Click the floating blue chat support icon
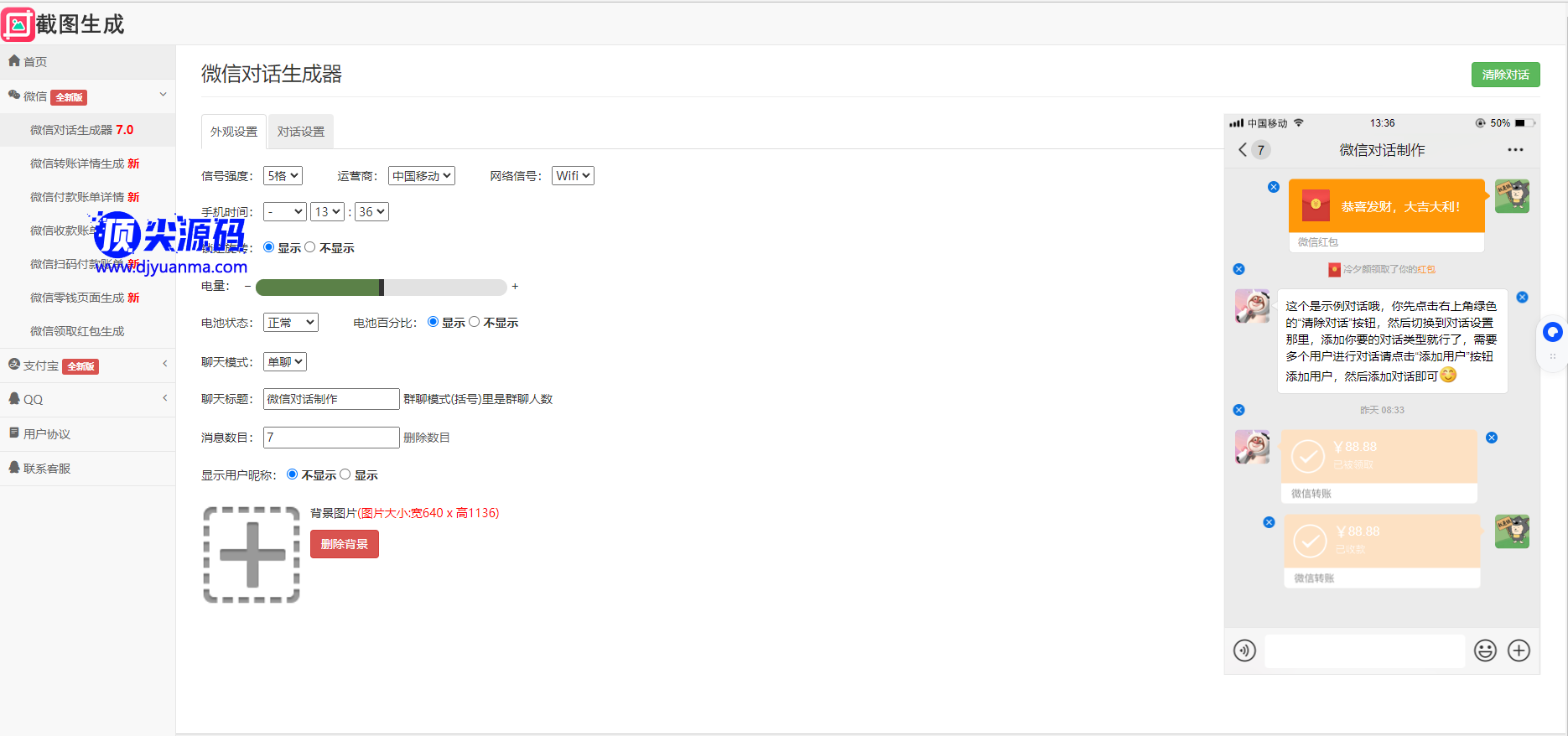The width and height of the screenshot is (1568, 736). point(1552,333)
